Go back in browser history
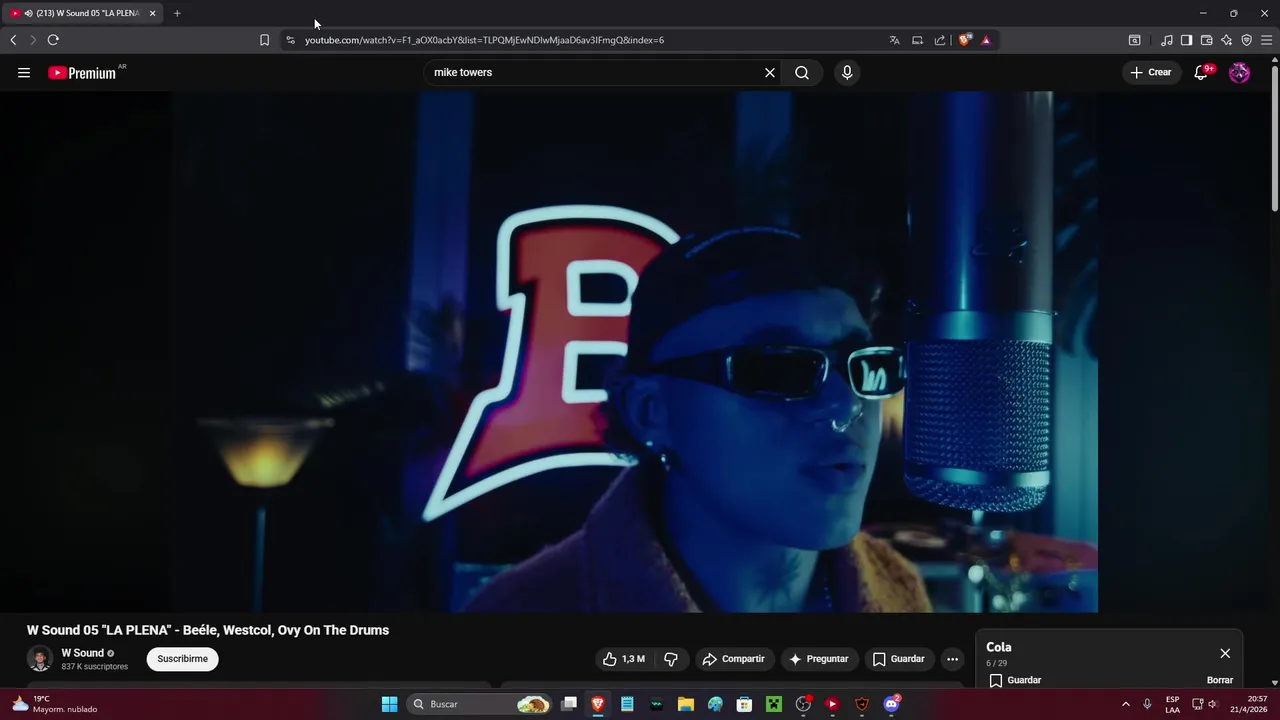 click(x=13, y=40)
